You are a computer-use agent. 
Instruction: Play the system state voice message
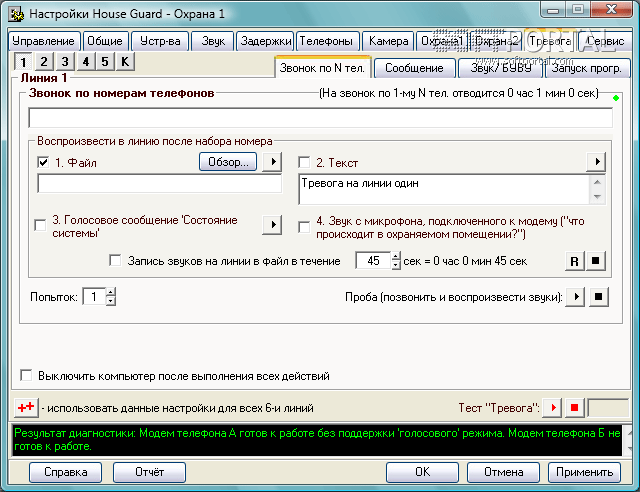[272, 225]
